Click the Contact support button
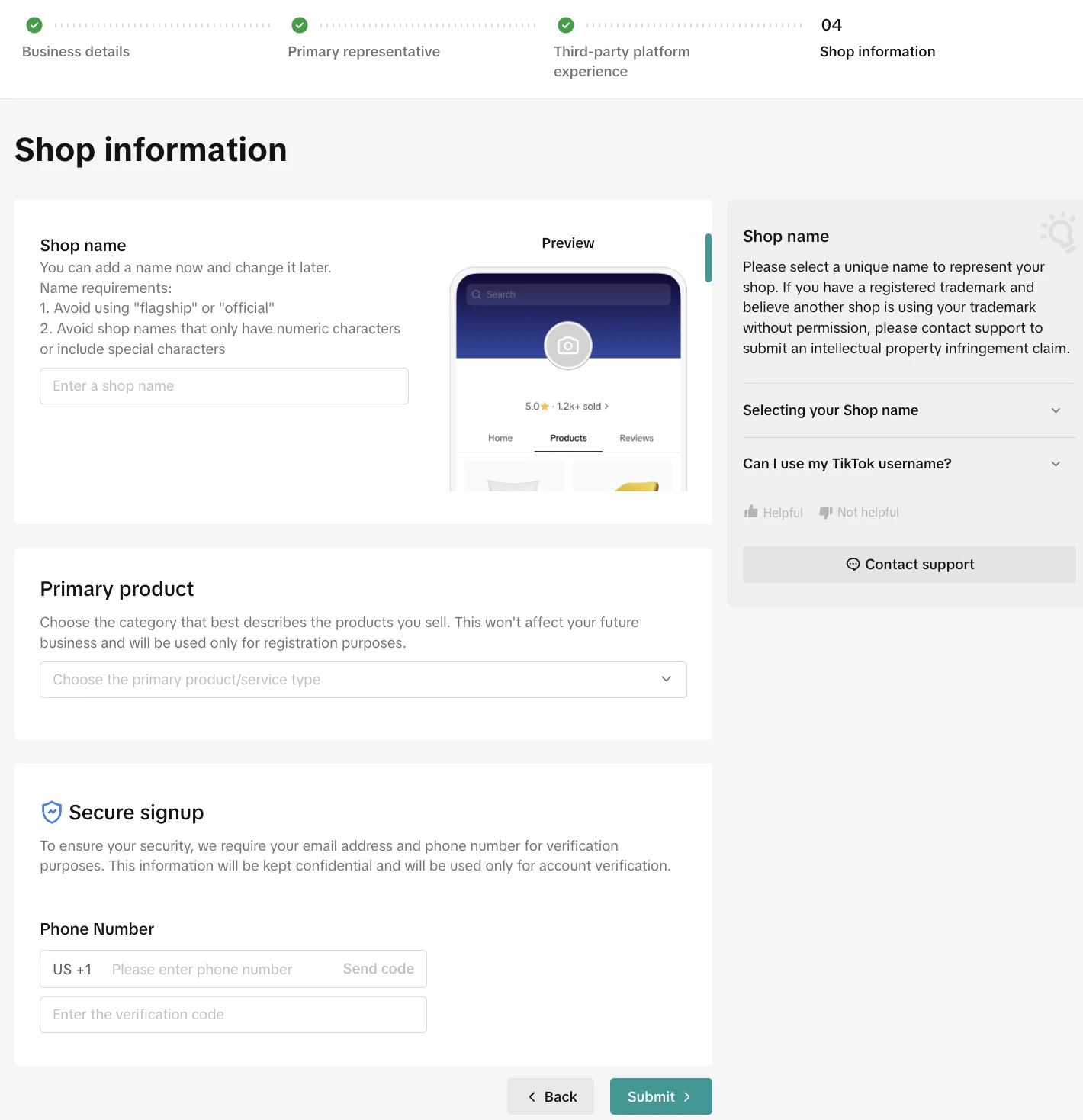 coord(909,565)
